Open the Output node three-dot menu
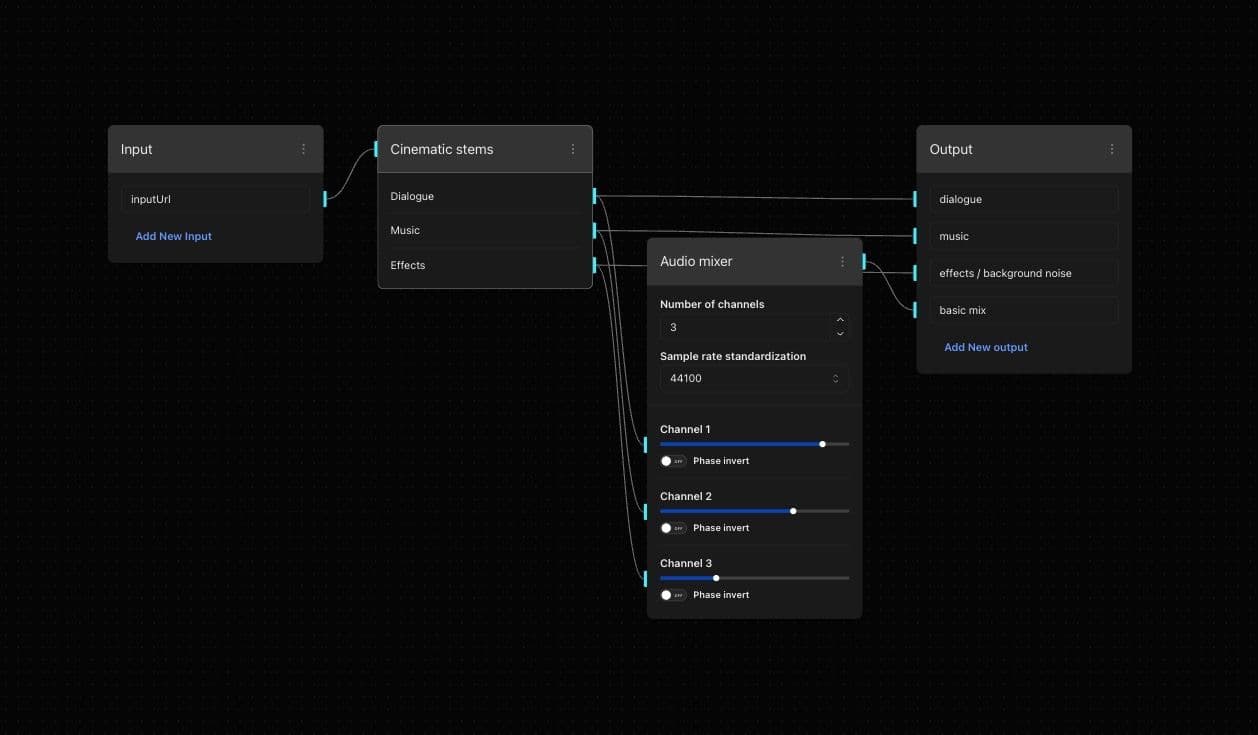Screen dimensions: 1258x735 tap(1112, 149)
